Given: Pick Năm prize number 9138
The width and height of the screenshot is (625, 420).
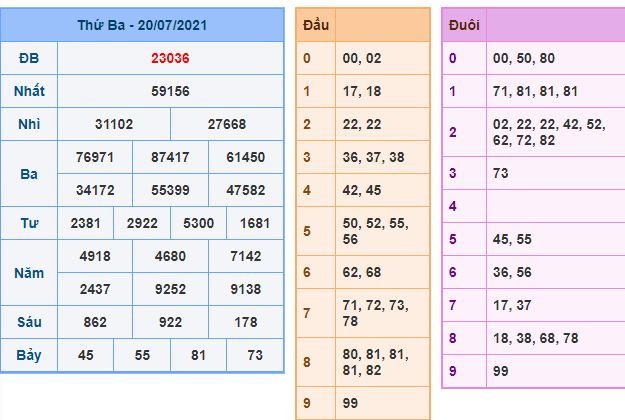Looking at the screenshot, I should click(x=246, y=289).
